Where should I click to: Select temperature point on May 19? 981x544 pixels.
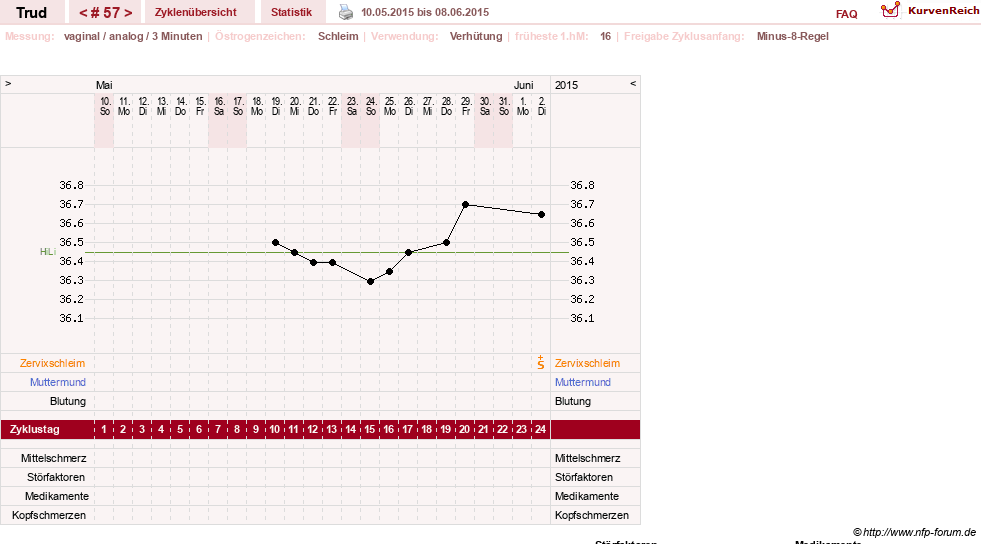point(275,243)
